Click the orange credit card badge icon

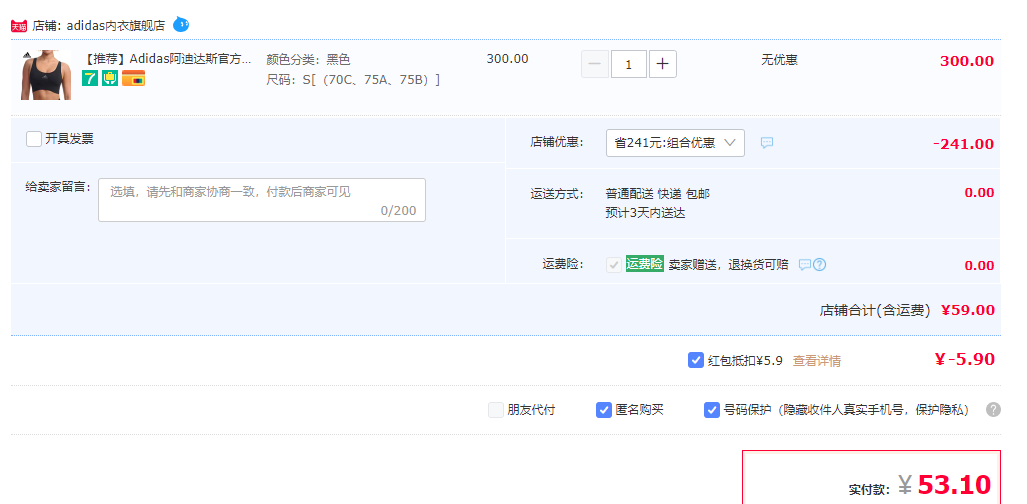coord(134,79)
